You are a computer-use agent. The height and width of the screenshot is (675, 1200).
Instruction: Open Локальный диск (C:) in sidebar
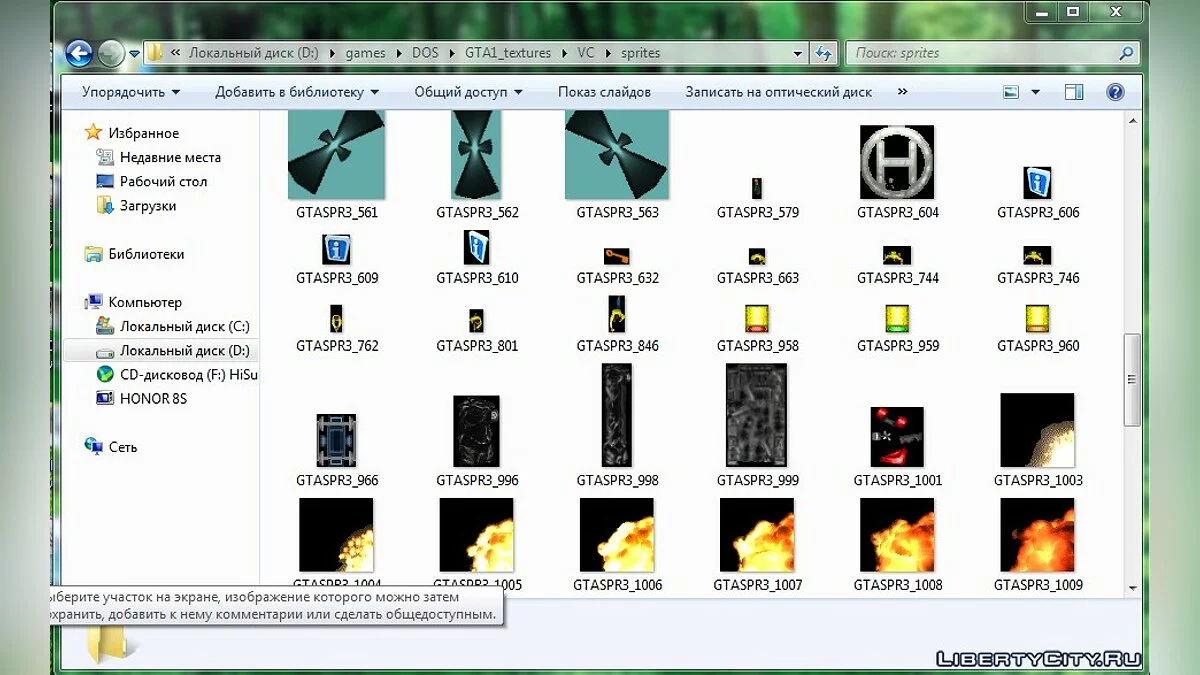184,326
